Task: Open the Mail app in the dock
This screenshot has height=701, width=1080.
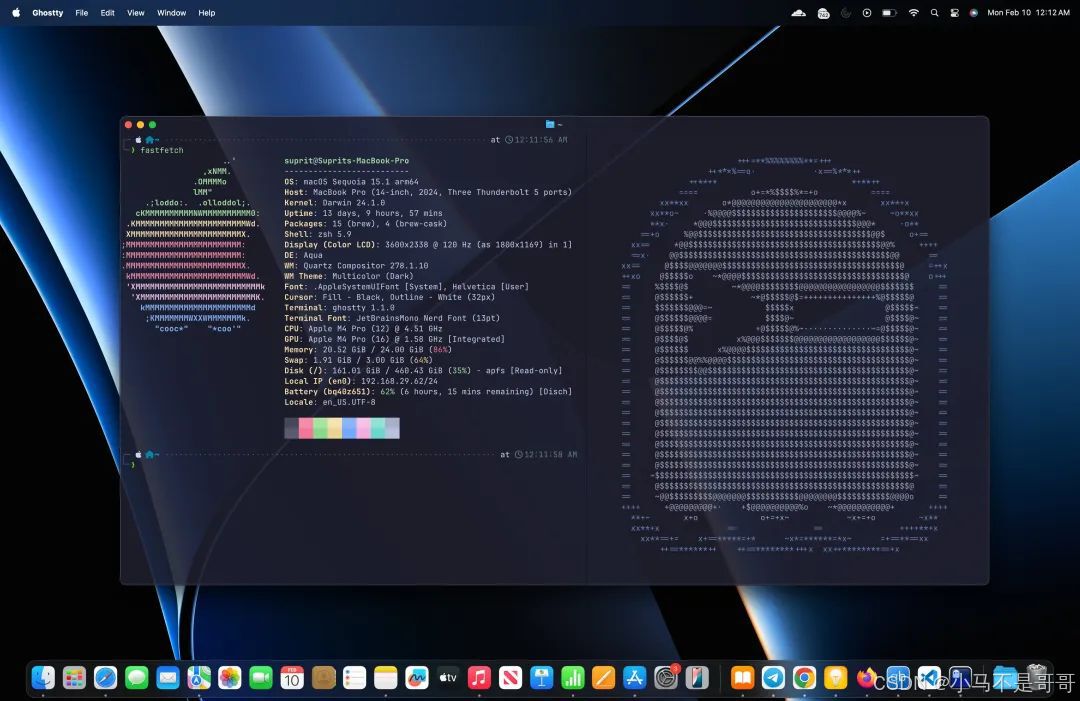Action: (167, 678)
